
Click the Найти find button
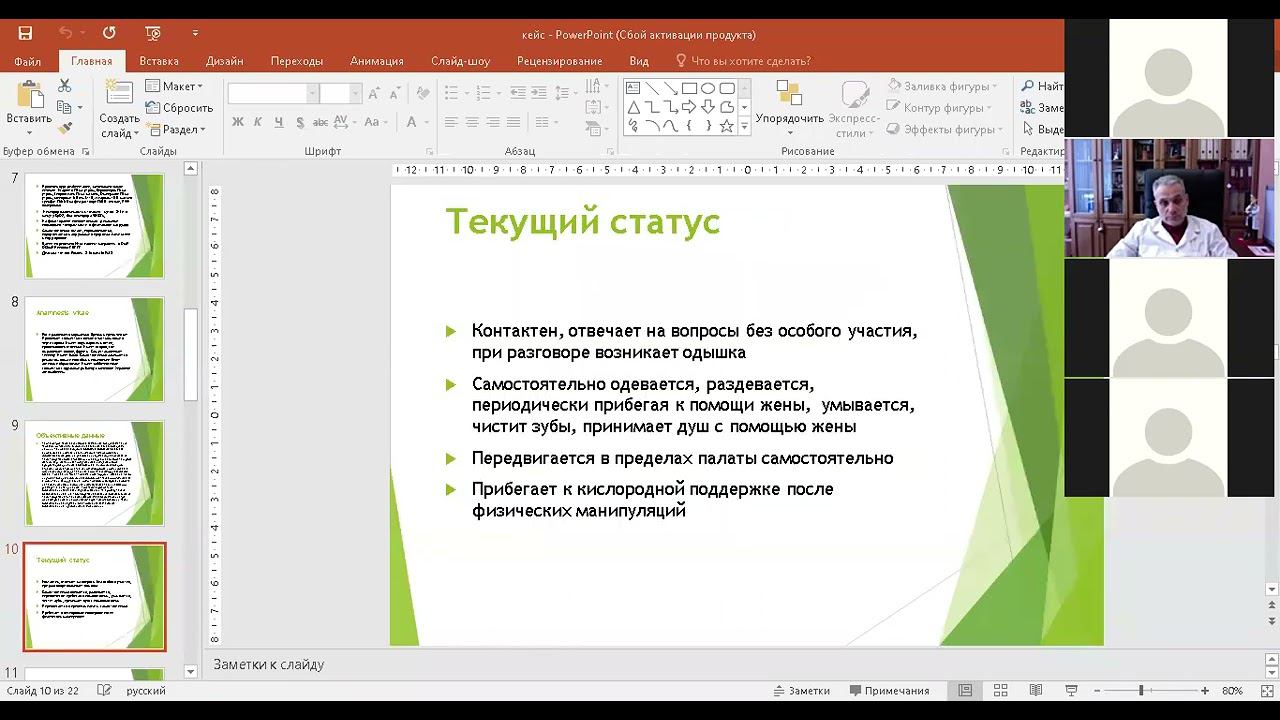[x=1042, y=86]
